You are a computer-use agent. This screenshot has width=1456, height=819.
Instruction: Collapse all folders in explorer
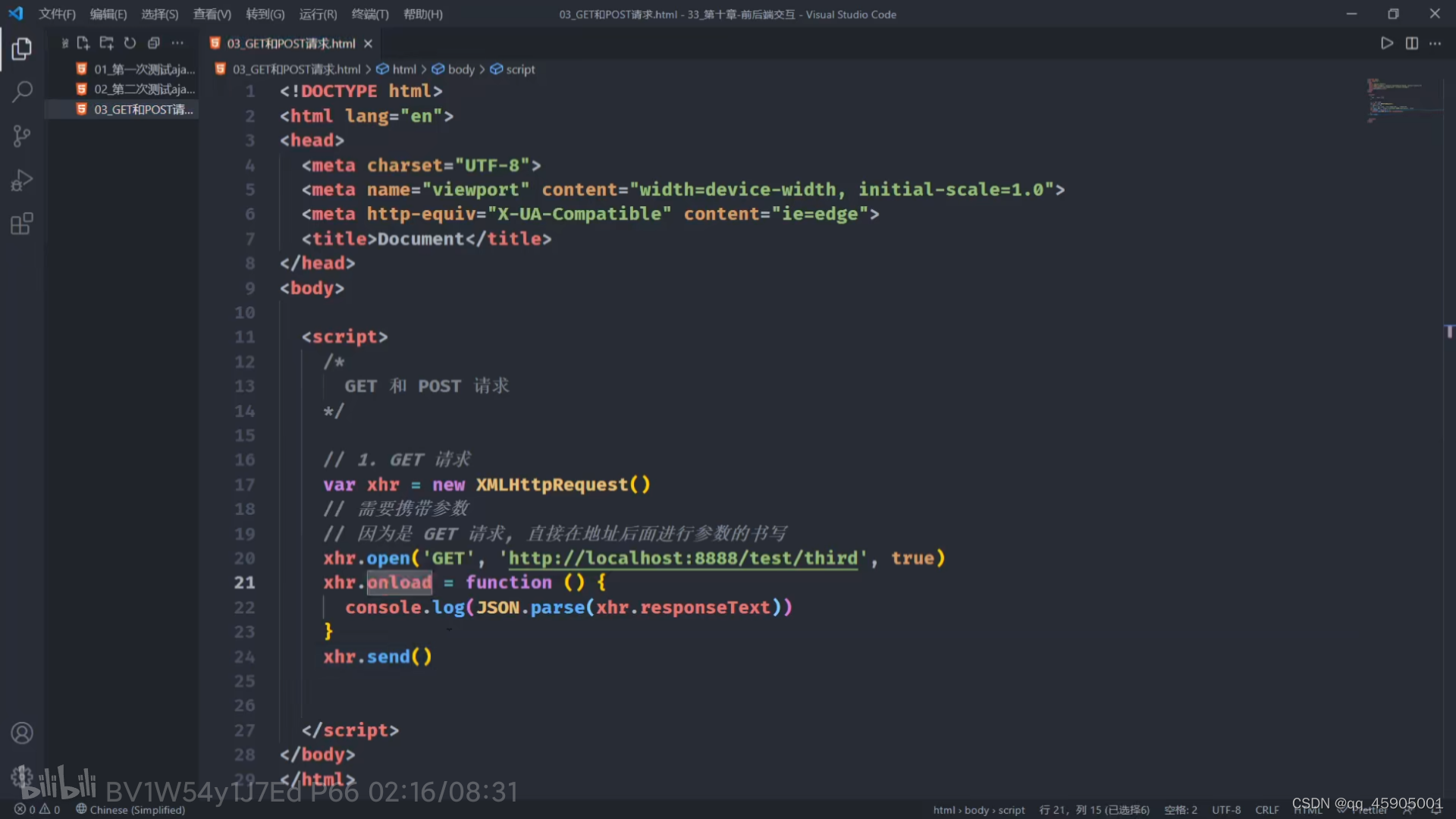[x=153, y=43]
